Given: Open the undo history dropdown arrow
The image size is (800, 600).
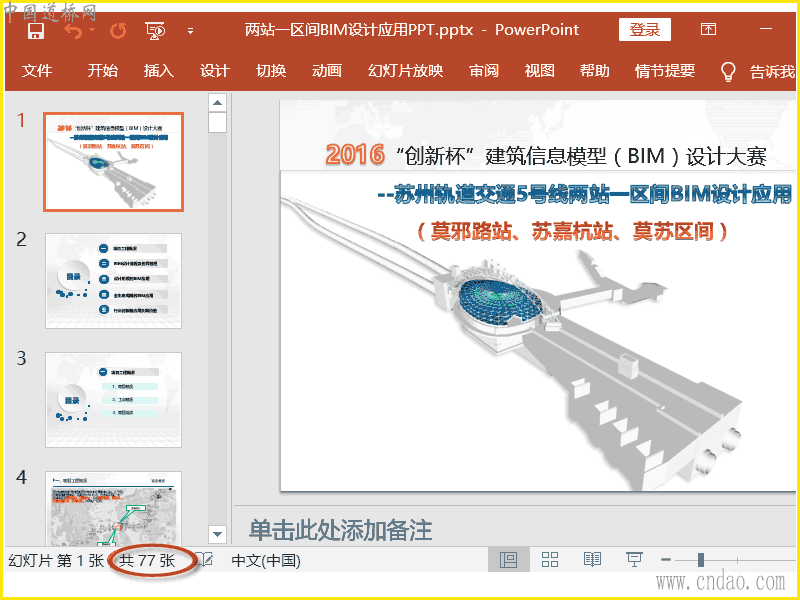Looking at the screenshot, I should [92, 30].
